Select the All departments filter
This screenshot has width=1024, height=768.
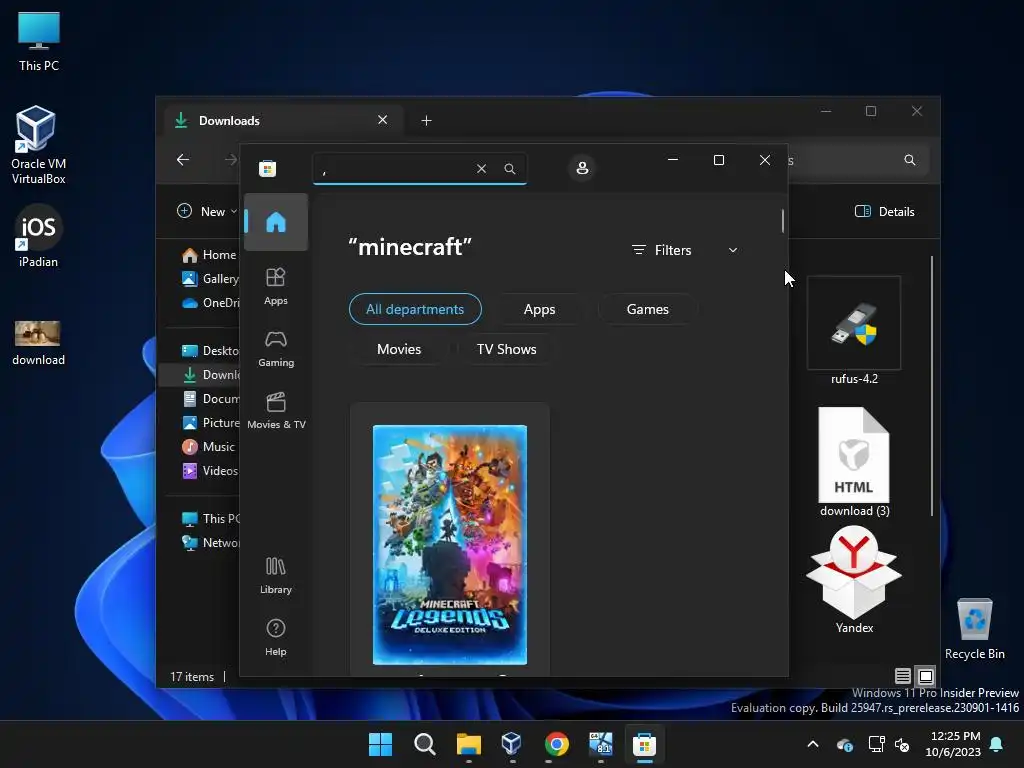tap(415, 309)
